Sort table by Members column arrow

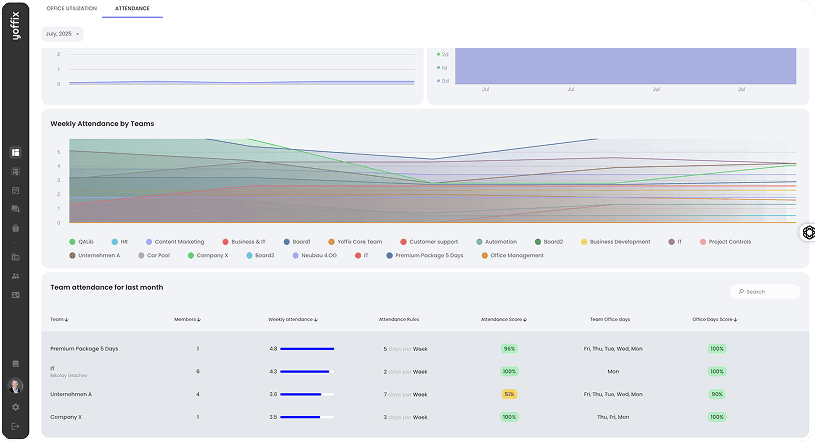(x=199, y=320)
